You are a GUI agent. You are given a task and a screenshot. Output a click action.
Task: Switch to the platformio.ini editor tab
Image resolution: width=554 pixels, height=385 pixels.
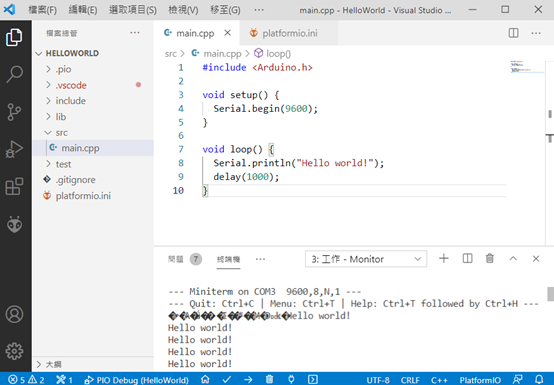(x=289, y=33)
